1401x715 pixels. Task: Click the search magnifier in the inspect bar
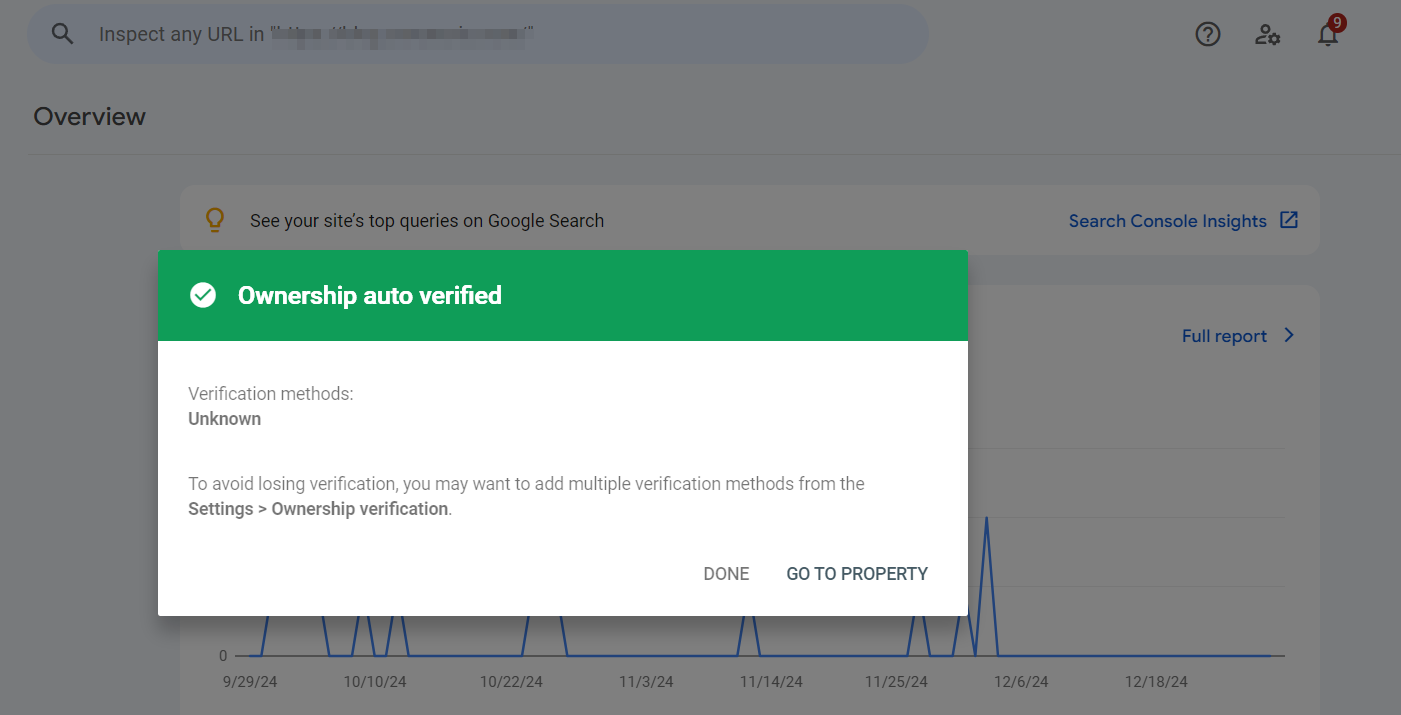tap(62, 33)
